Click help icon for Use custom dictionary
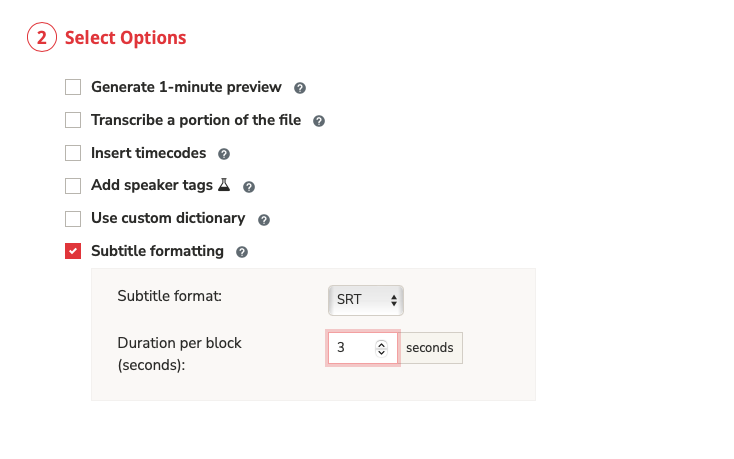Image resolution: width=734 pixels, height=459 pixels. point(264,219)
